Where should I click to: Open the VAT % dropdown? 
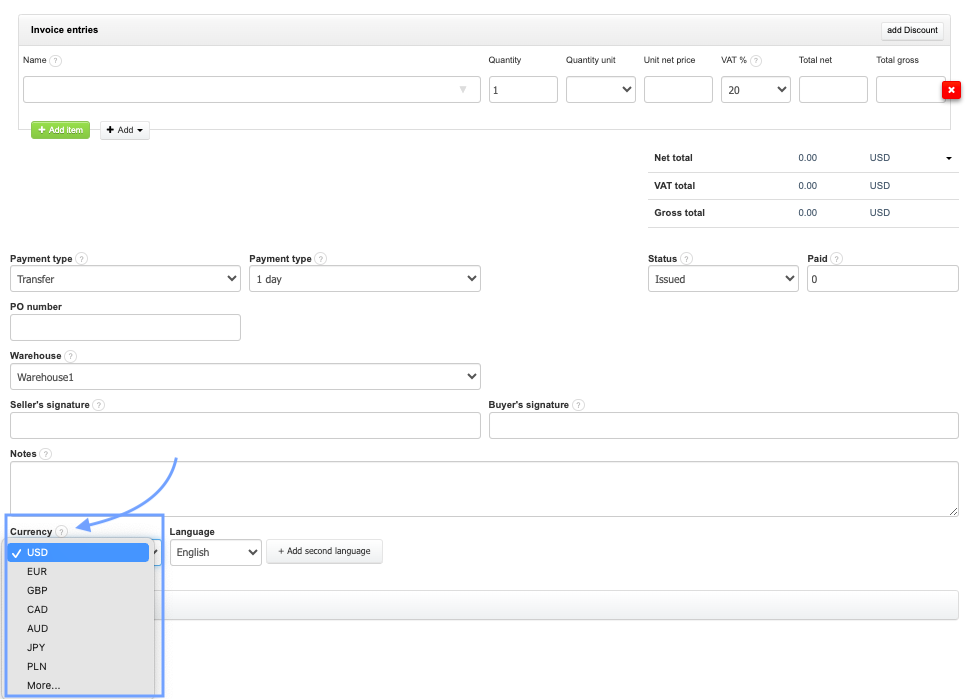click(755, 90)
